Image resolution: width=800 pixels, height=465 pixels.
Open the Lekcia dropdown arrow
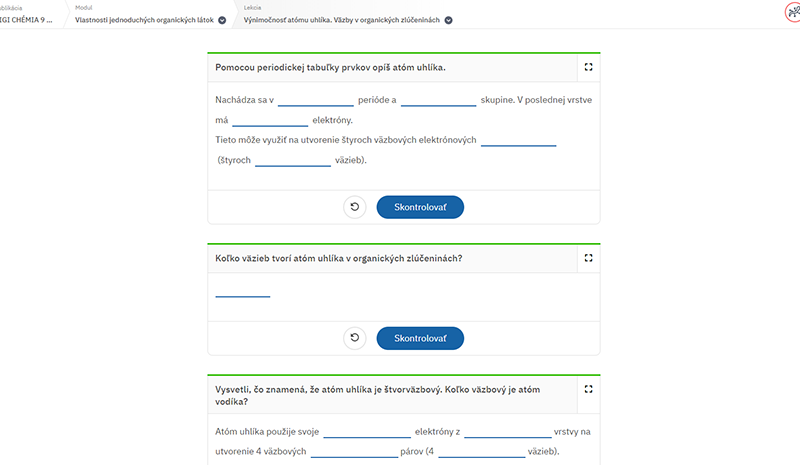pyautogui.click(x=448, y=20)
